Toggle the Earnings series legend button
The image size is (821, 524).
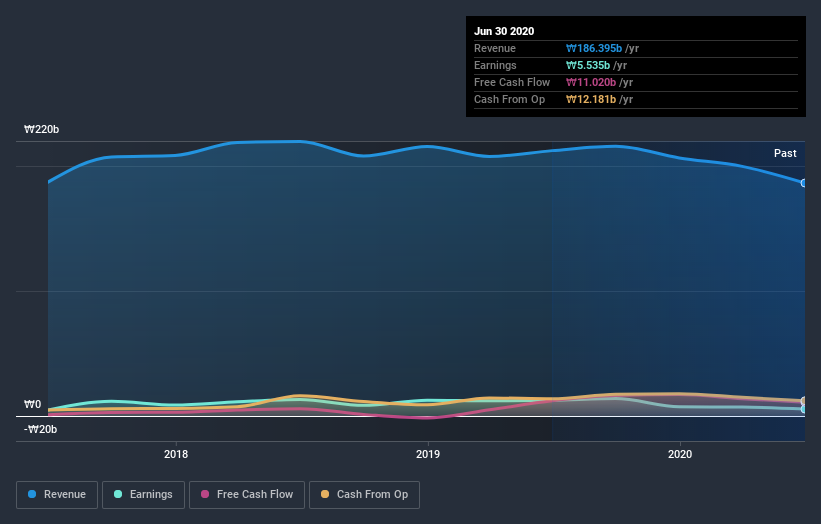(x=143, y=495)
